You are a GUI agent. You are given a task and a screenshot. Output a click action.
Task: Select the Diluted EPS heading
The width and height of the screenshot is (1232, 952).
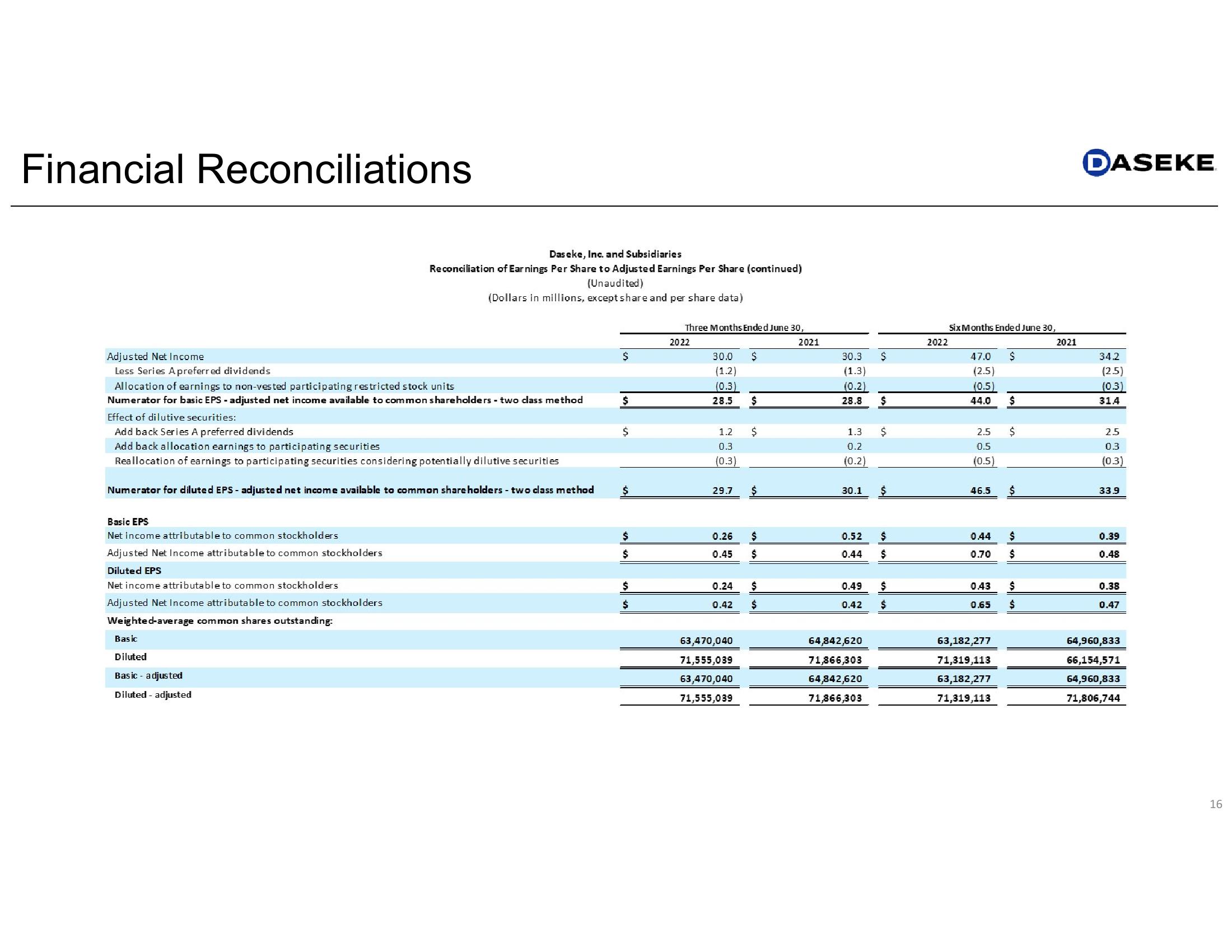[x=134, y=571]
